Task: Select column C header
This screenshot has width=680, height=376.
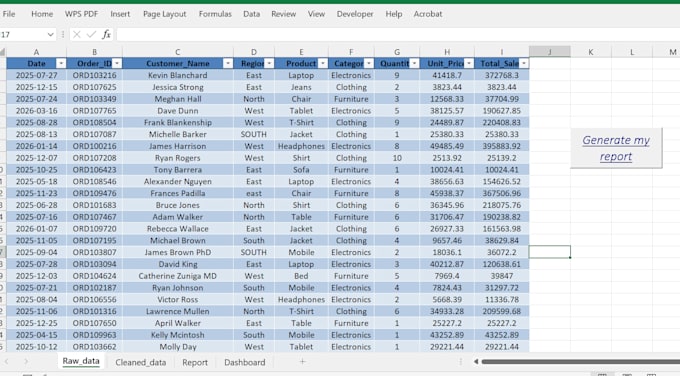Action: pyautogui.click(x=177, y=52)
